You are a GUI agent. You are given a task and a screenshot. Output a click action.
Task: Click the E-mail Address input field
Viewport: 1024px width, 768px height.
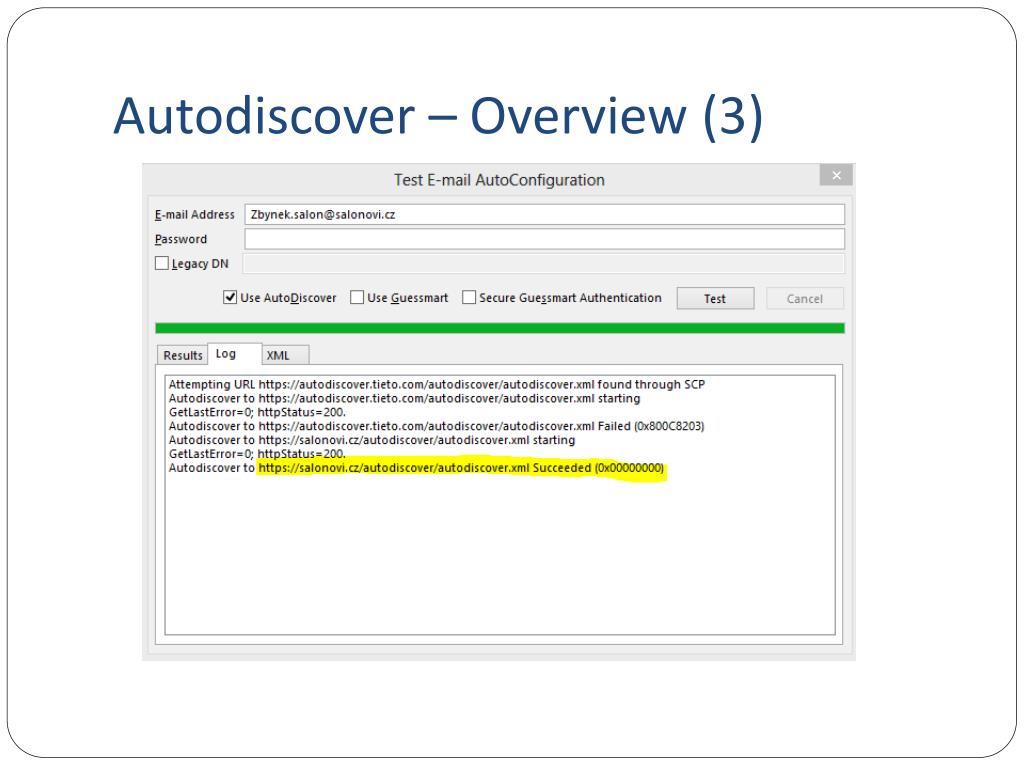[544, 214]
